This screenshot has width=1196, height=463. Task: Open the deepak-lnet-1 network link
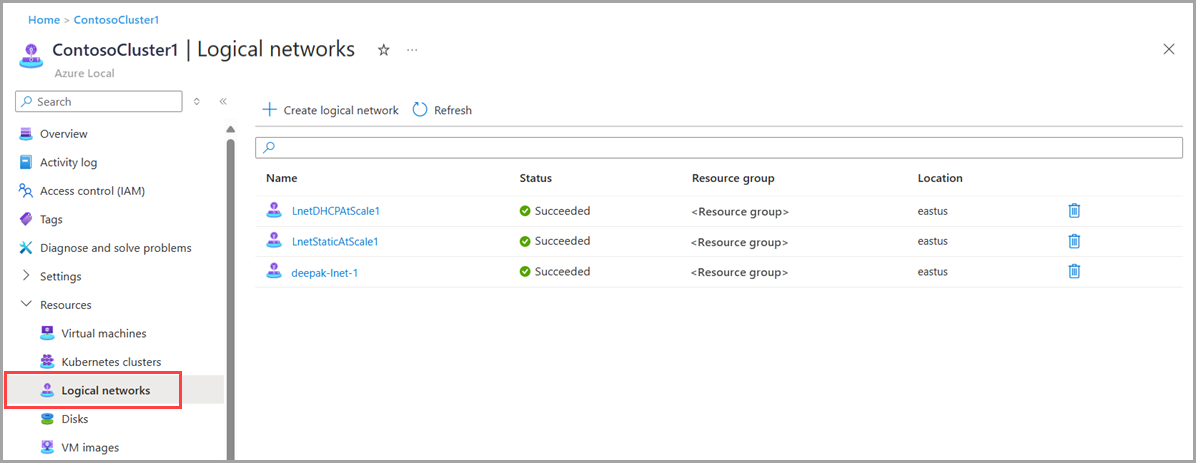click(x=324, y=272)
